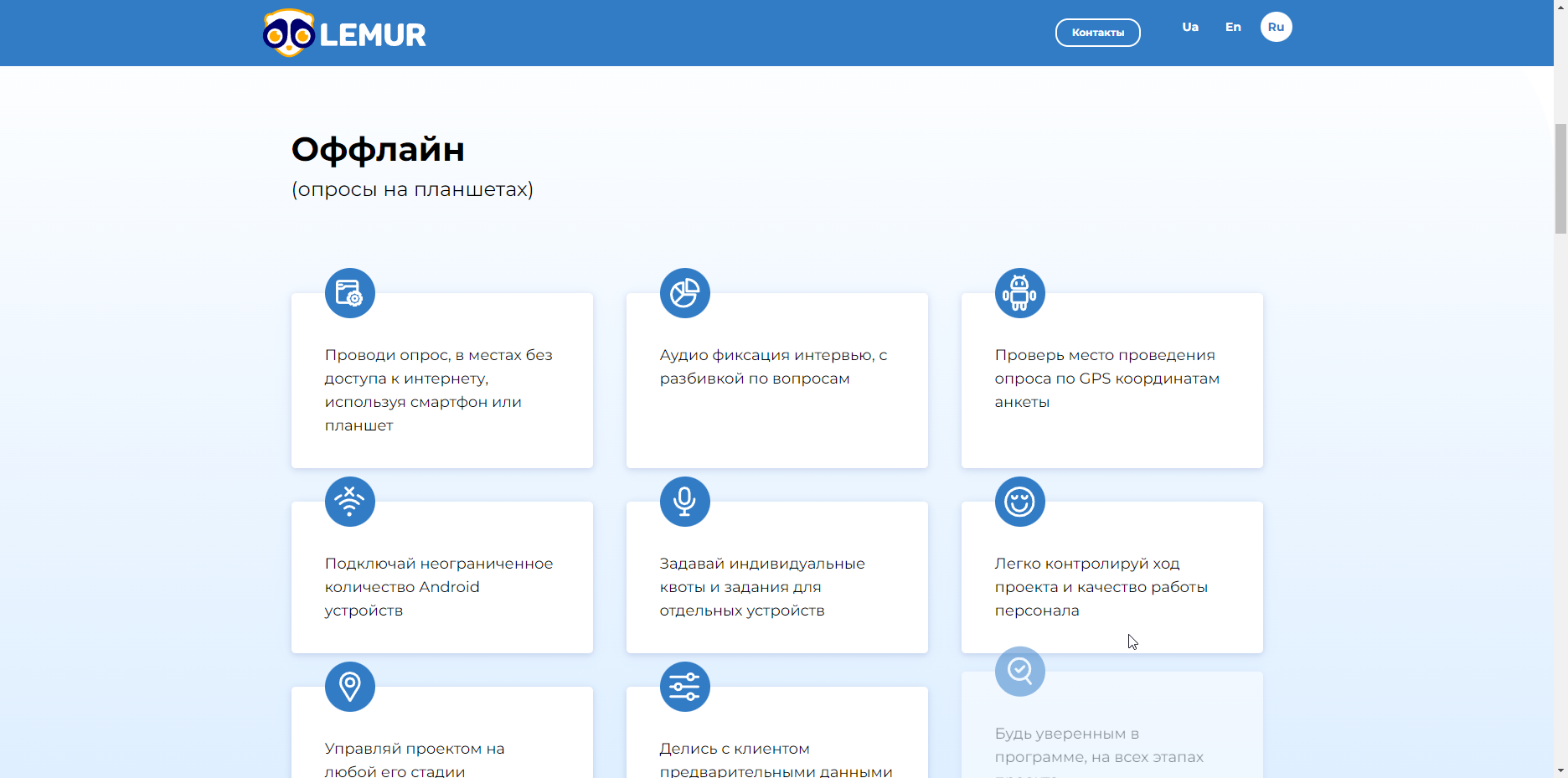Viewport: 1568px width, 778px height.
Task: Click the magnifier checkmark icon on faded card
Action: [1020, 671]
